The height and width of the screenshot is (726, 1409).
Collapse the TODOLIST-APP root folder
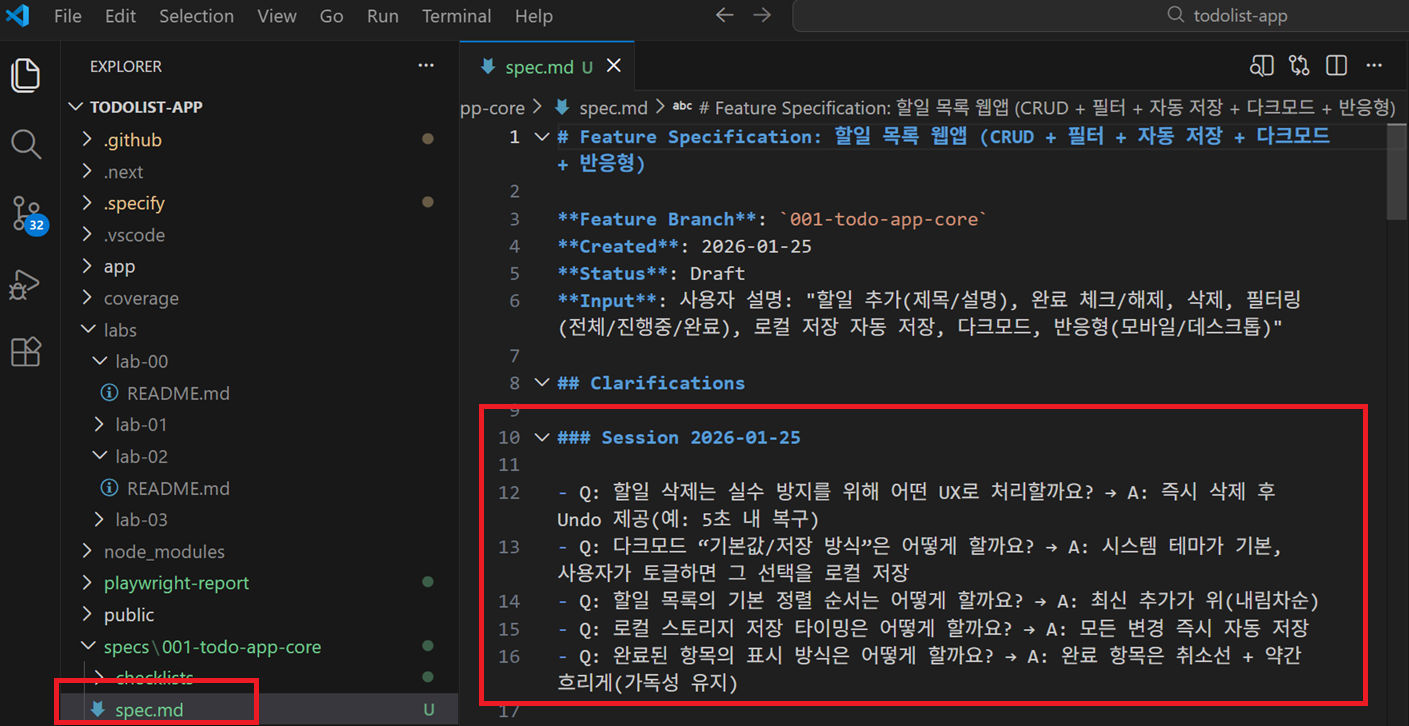pyautogui.click(x=146, y=107)
